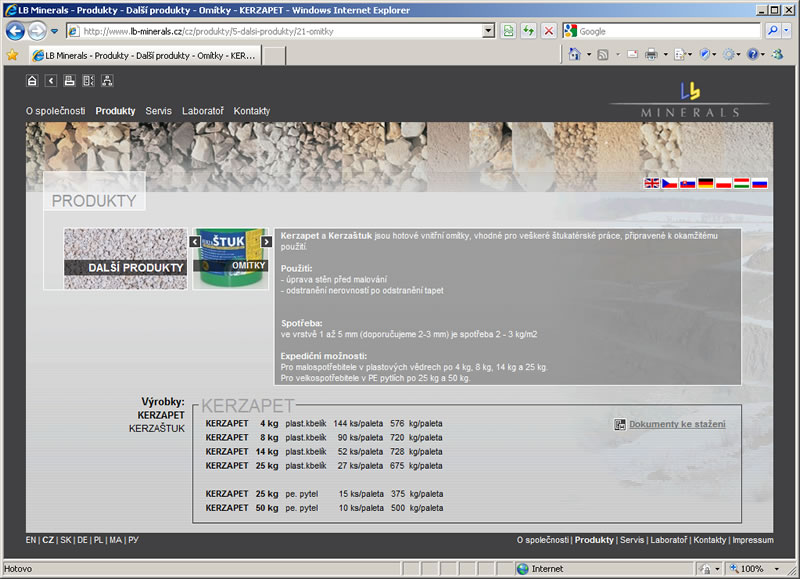Image resolution: width=800 pixels, height=579 pixels.
Task: Open the Servis menu item
Action: (158, 111)
